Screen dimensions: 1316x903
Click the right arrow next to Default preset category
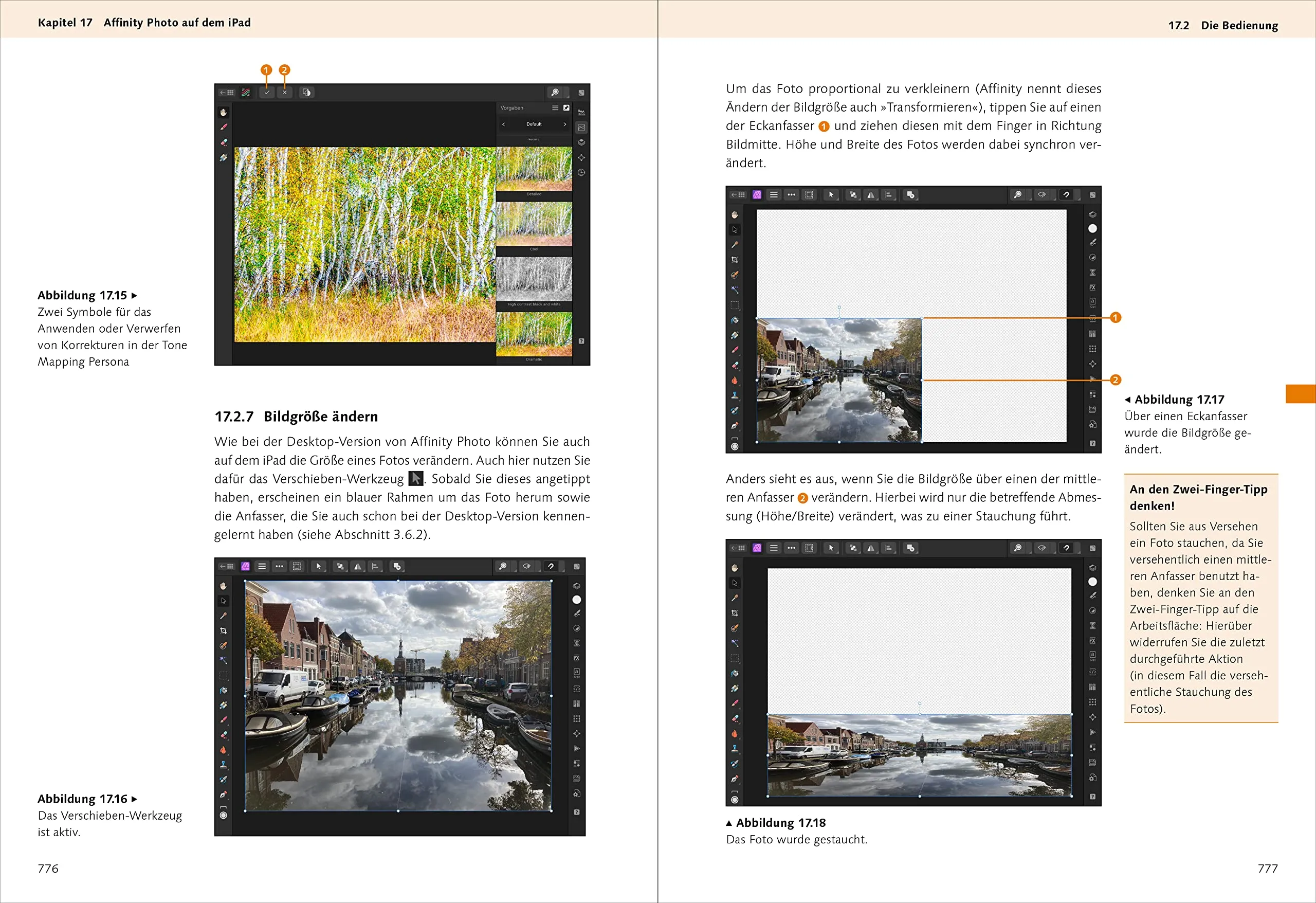click(564, 124)
